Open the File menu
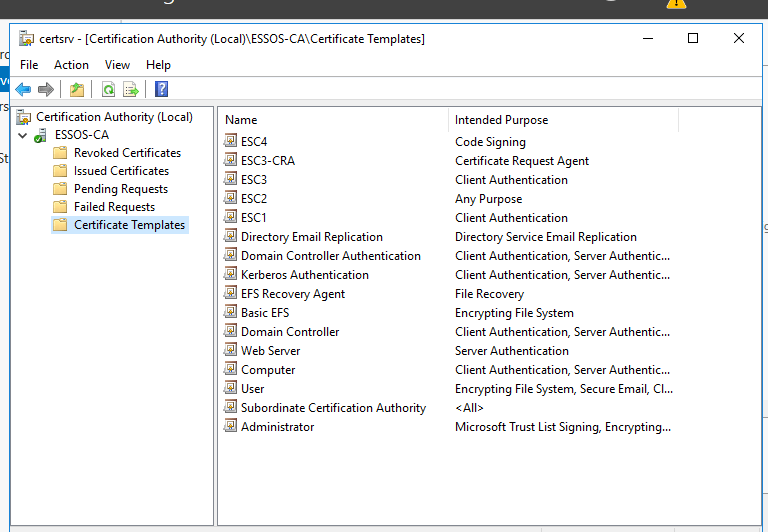 coord(29,65)
